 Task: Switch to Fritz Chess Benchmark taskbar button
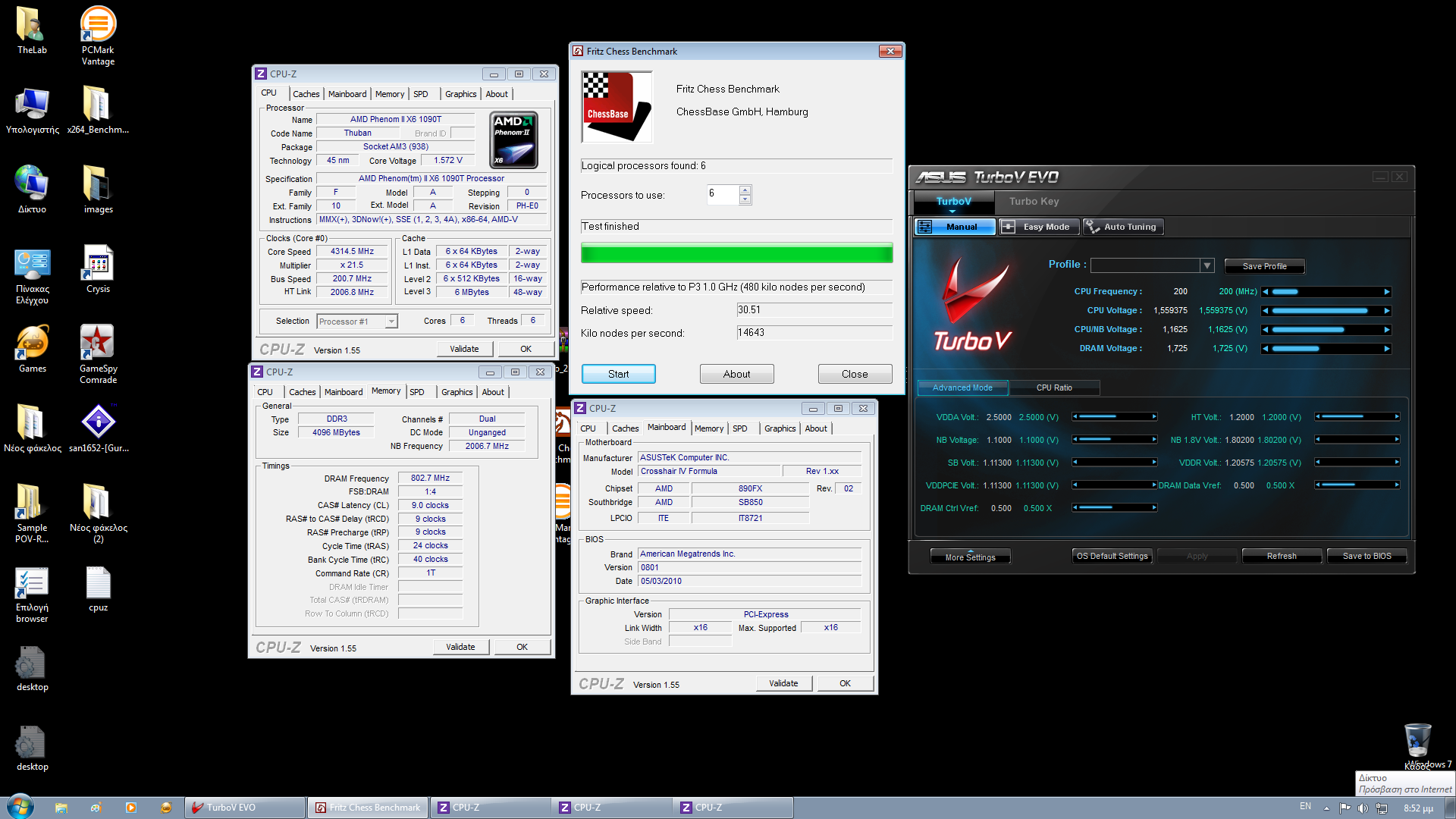[x=368, y=808]
